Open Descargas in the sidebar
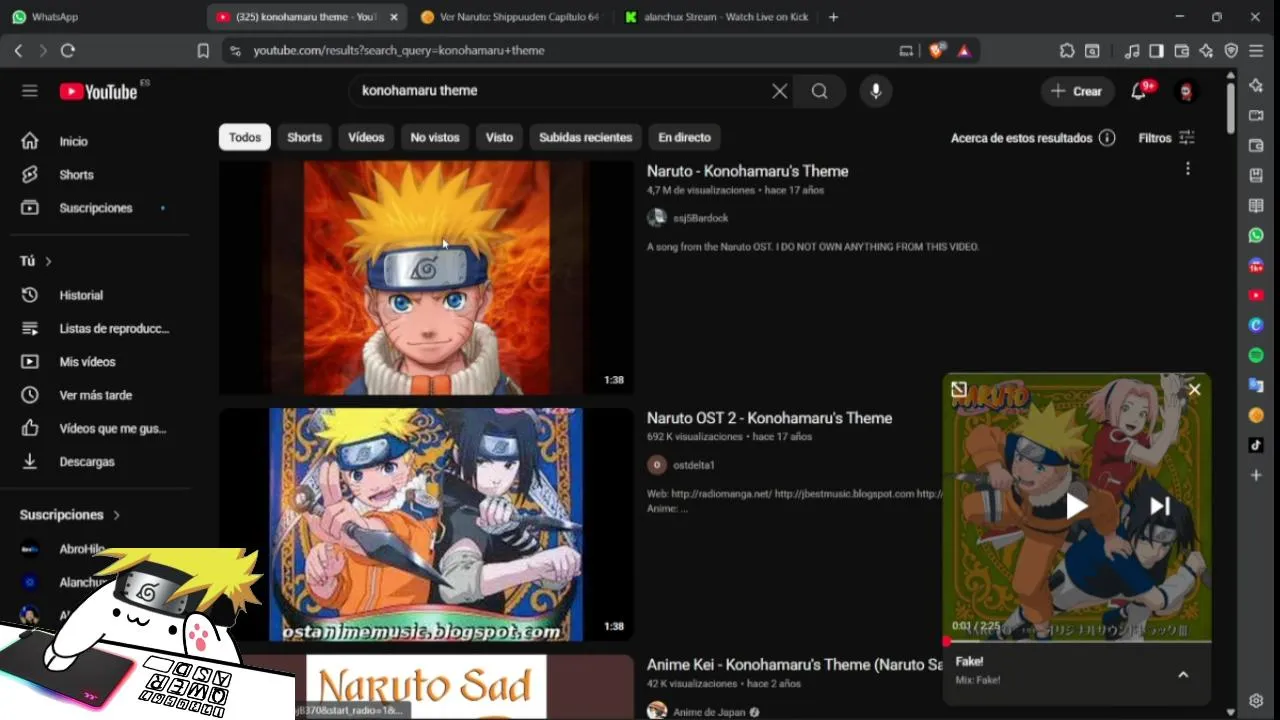Image resolution: width=1280 pixels, height=720 pixels. (x=86, y=462)
